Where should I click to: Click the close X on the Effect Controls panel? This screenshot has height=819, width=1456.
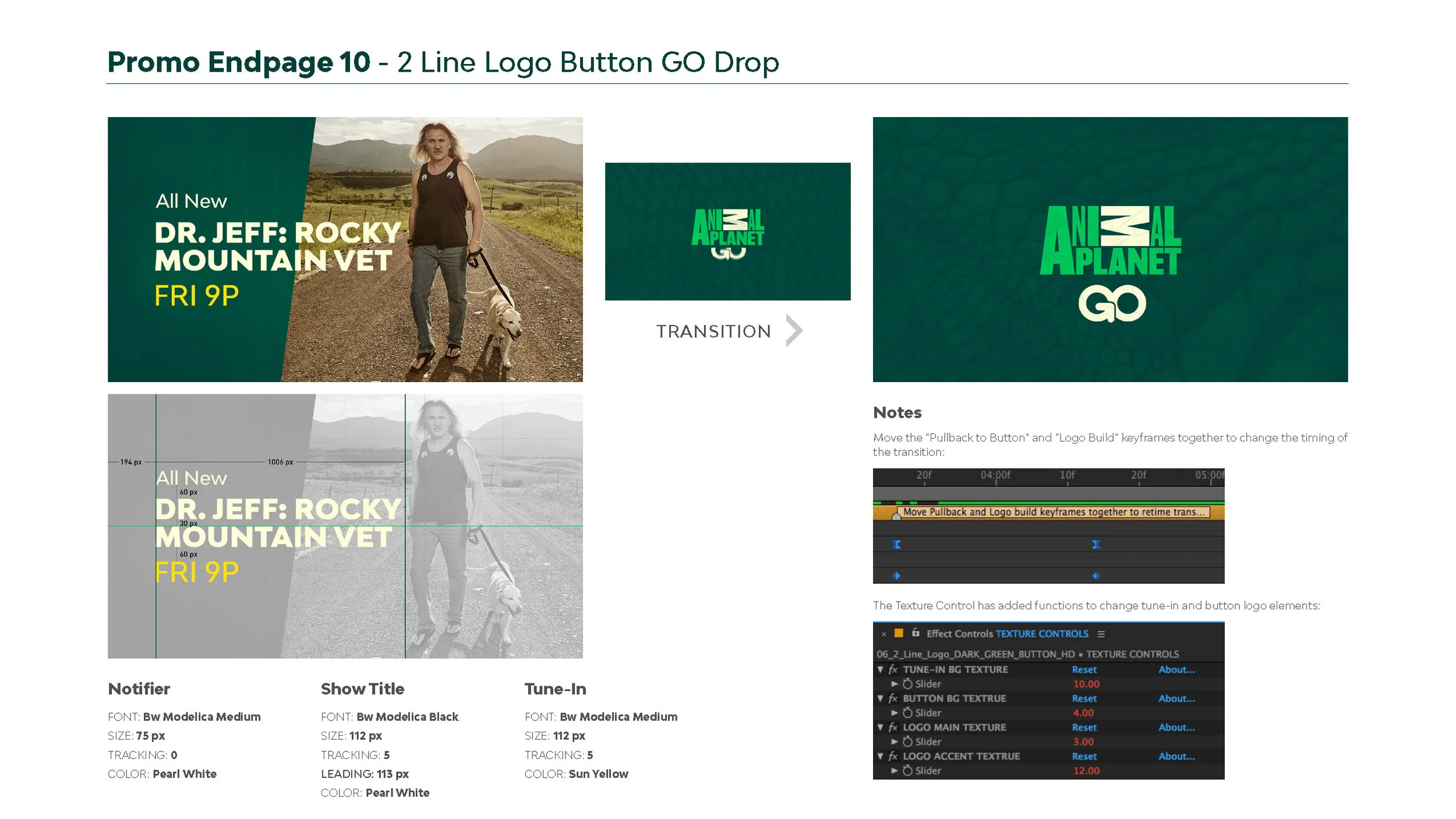(x=884, y=634)
